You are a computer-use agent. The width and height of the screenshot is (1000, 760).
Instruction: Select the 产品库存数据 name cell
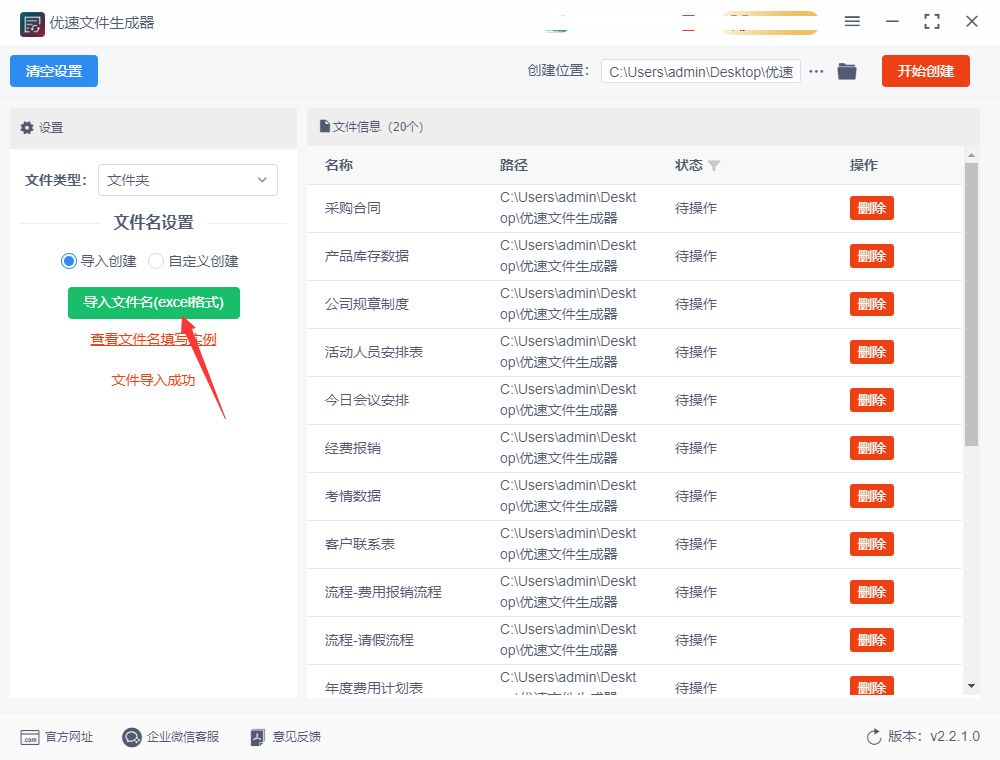click(x=367, y=256)
